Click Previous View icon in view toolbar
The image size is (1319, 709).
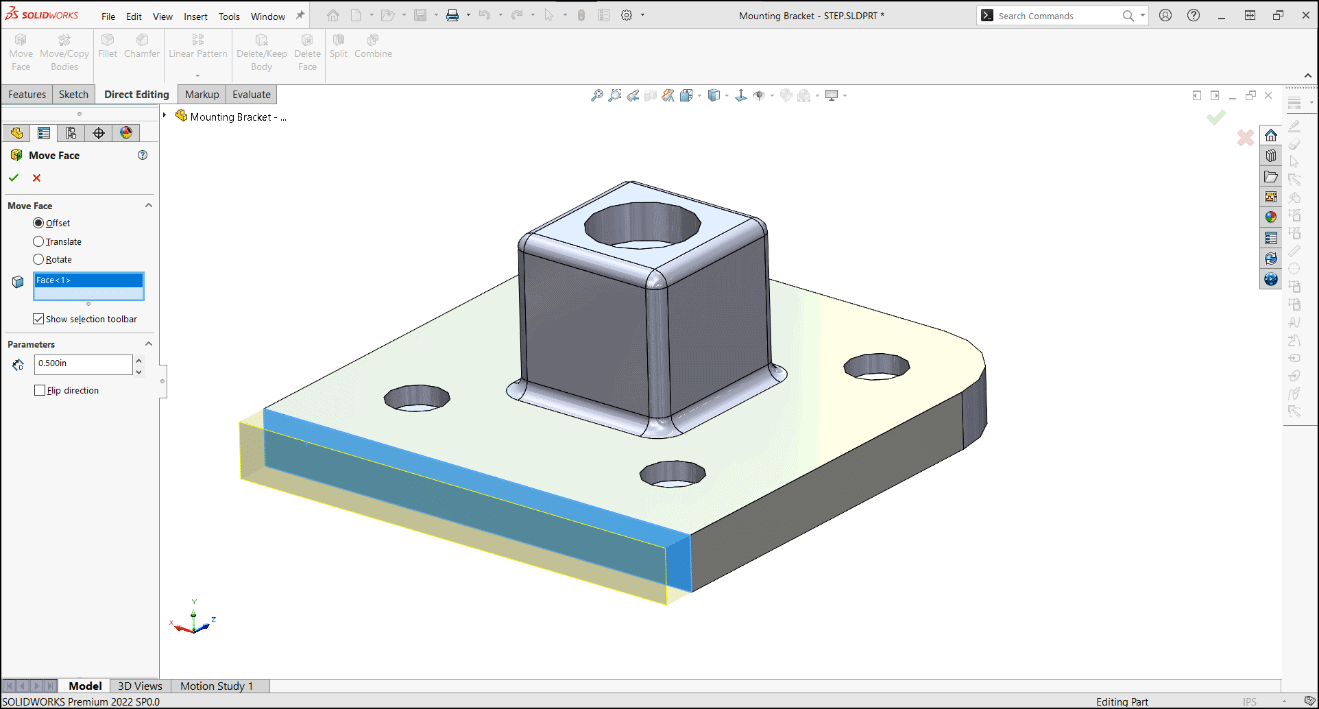[x=633, y=96]
